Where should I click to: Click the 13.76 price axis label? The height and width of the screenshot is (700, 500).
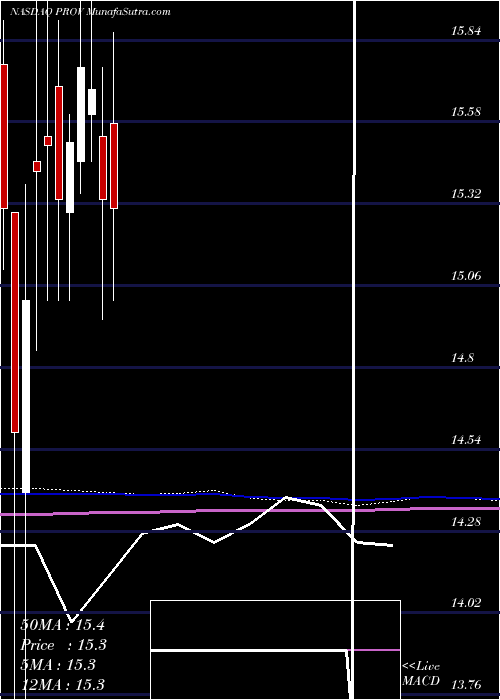[466, 684]
